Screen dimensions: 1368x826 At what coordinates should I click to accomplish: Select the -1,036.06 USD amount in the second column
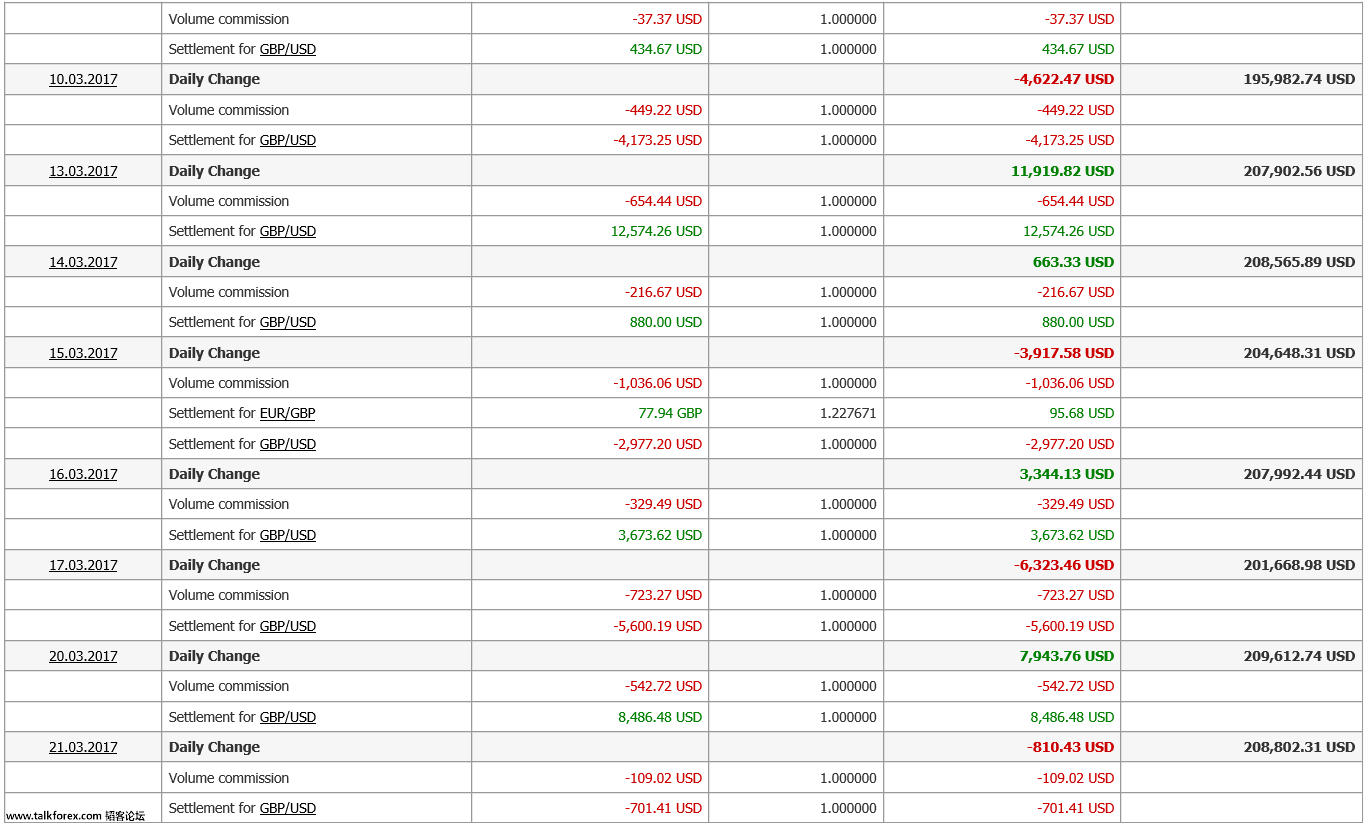click(657, 383)
